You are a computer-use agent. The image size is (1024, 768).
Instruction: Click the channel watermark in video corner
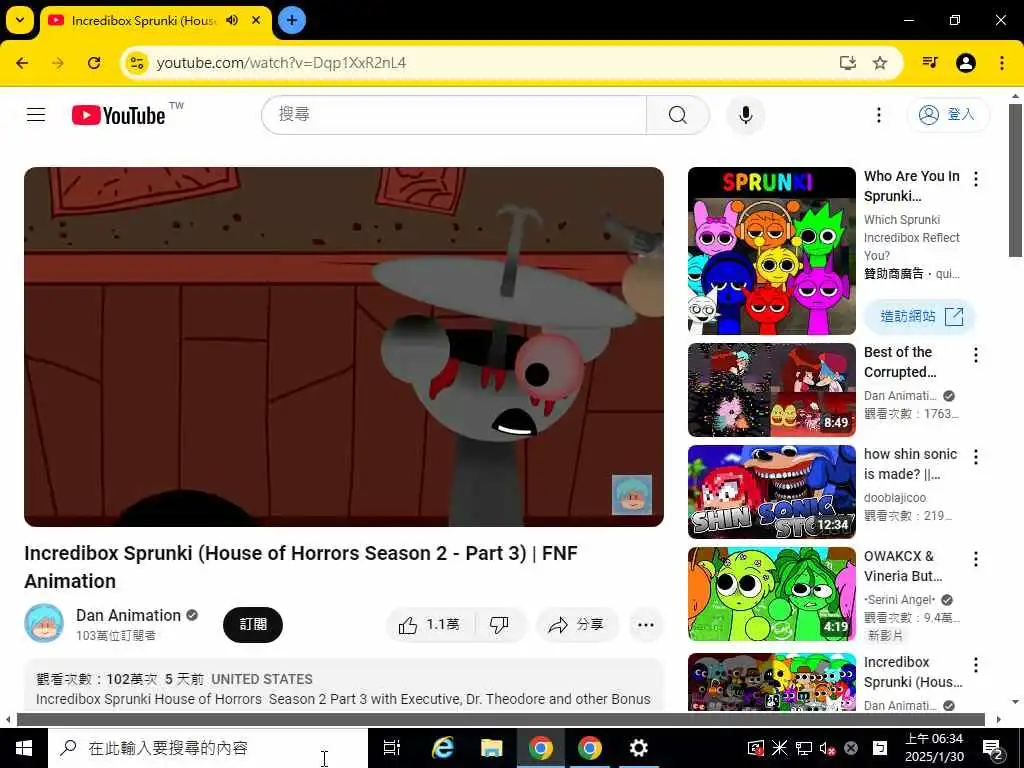coord(632,495)
